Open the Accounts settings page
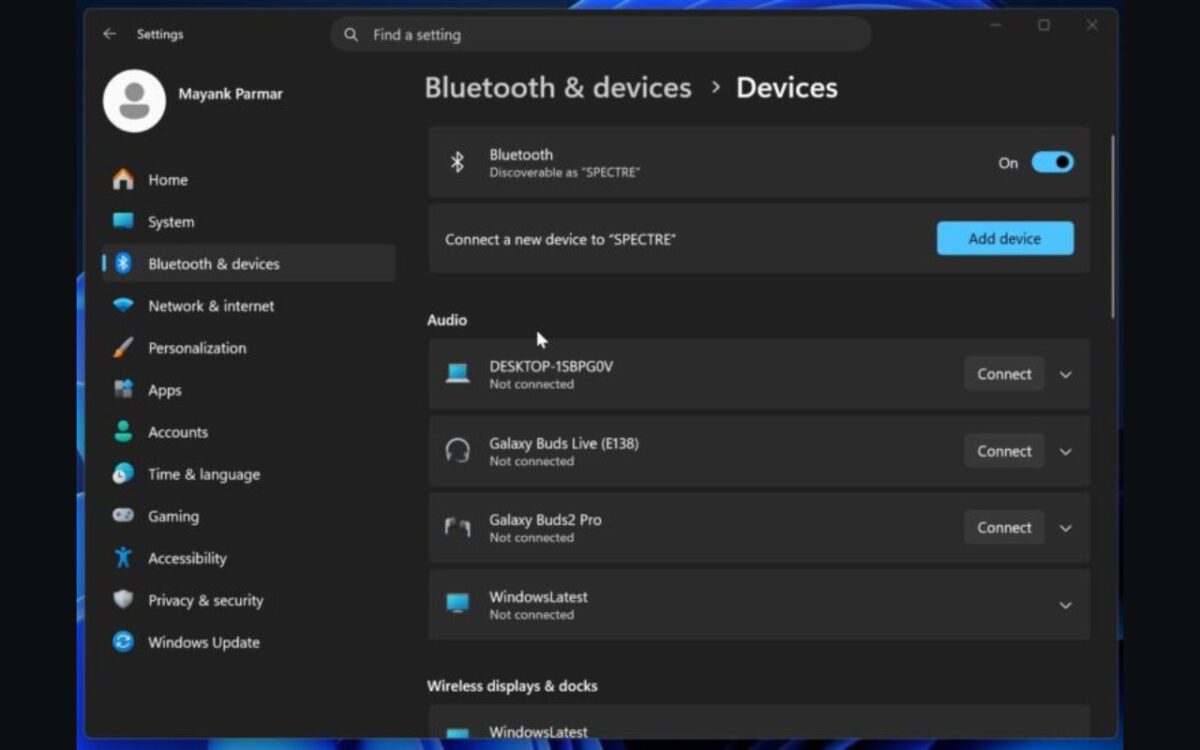The width and height of the screenshot is (1200, 750). click(249, 432)
